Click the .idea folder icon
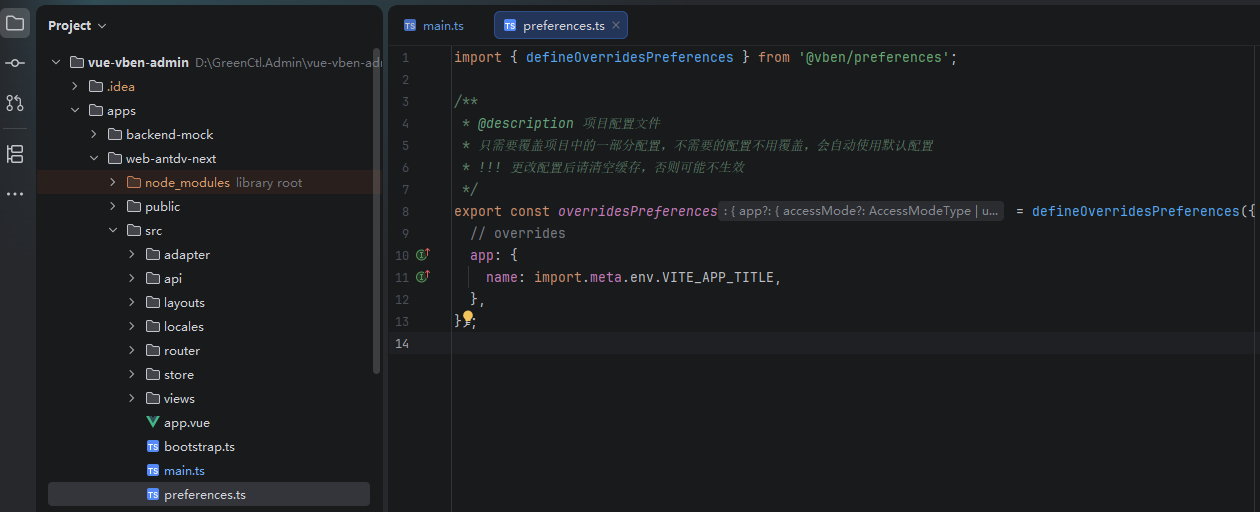 click(x=96, y=86)
